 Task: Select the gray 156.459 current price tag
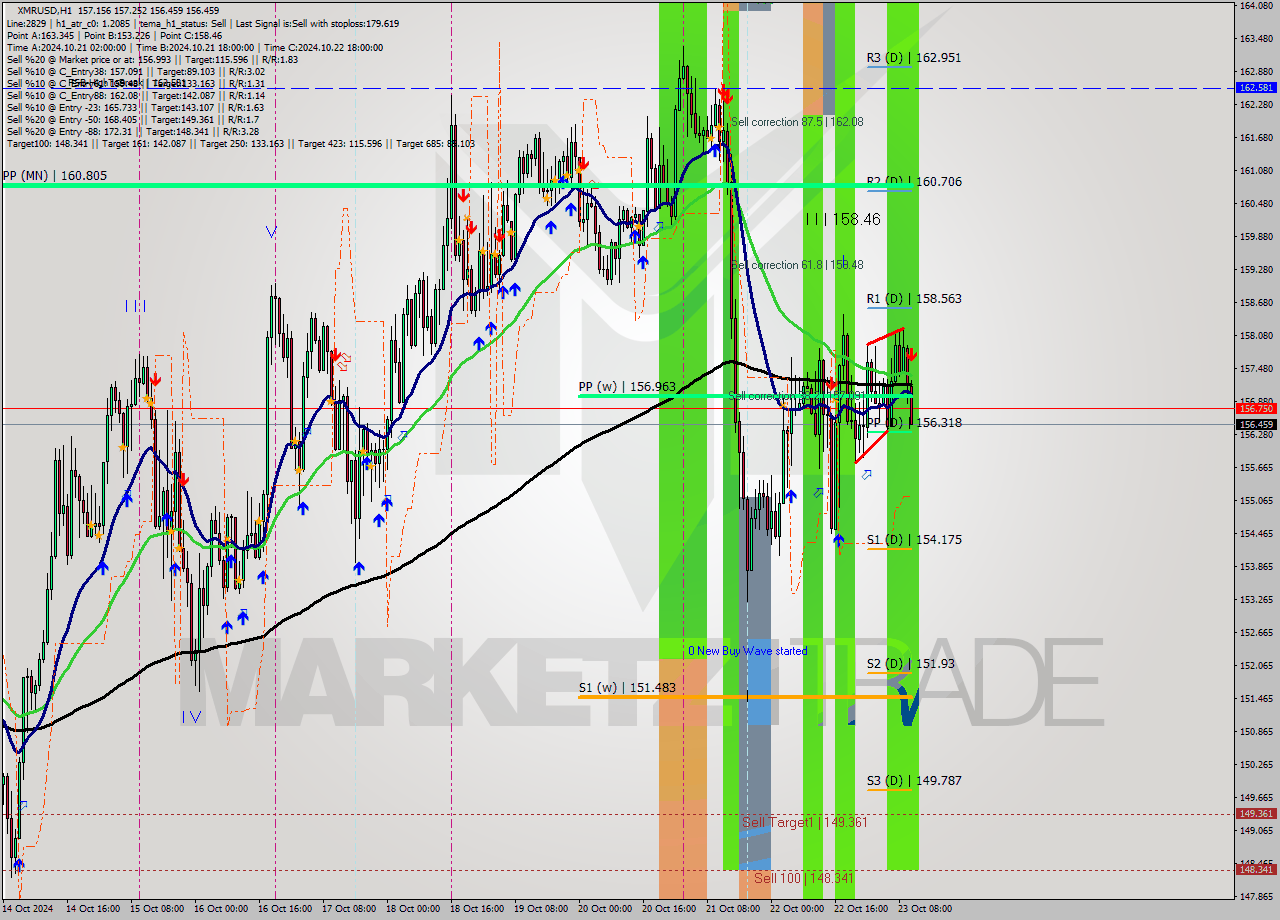pyautogui.click(x=1256, y=424)
